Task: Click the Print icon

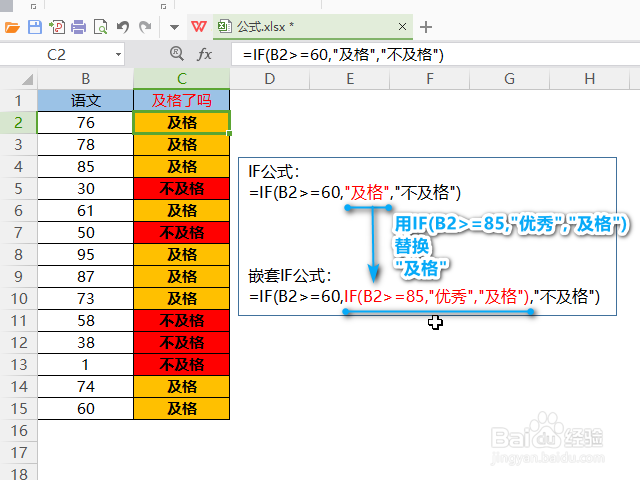Action: [x=78, y=27]
